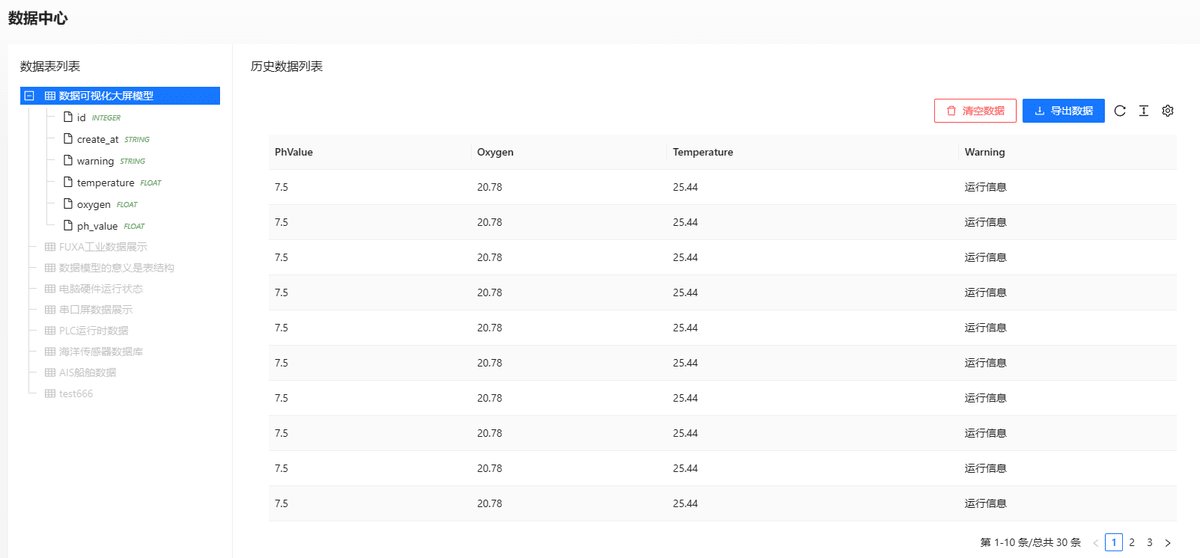Click 清空数据 button
The height and width of the screenshot is (558, 1200).
[x=975, y=111]
